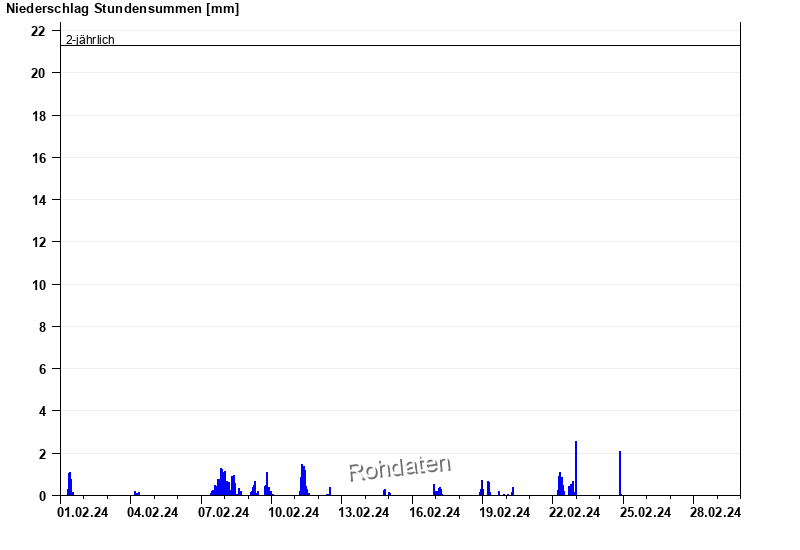The width and height of the screenshot is (800, 550).
Task: Click the y-axis label '2'
Action: tap(42, 454)
